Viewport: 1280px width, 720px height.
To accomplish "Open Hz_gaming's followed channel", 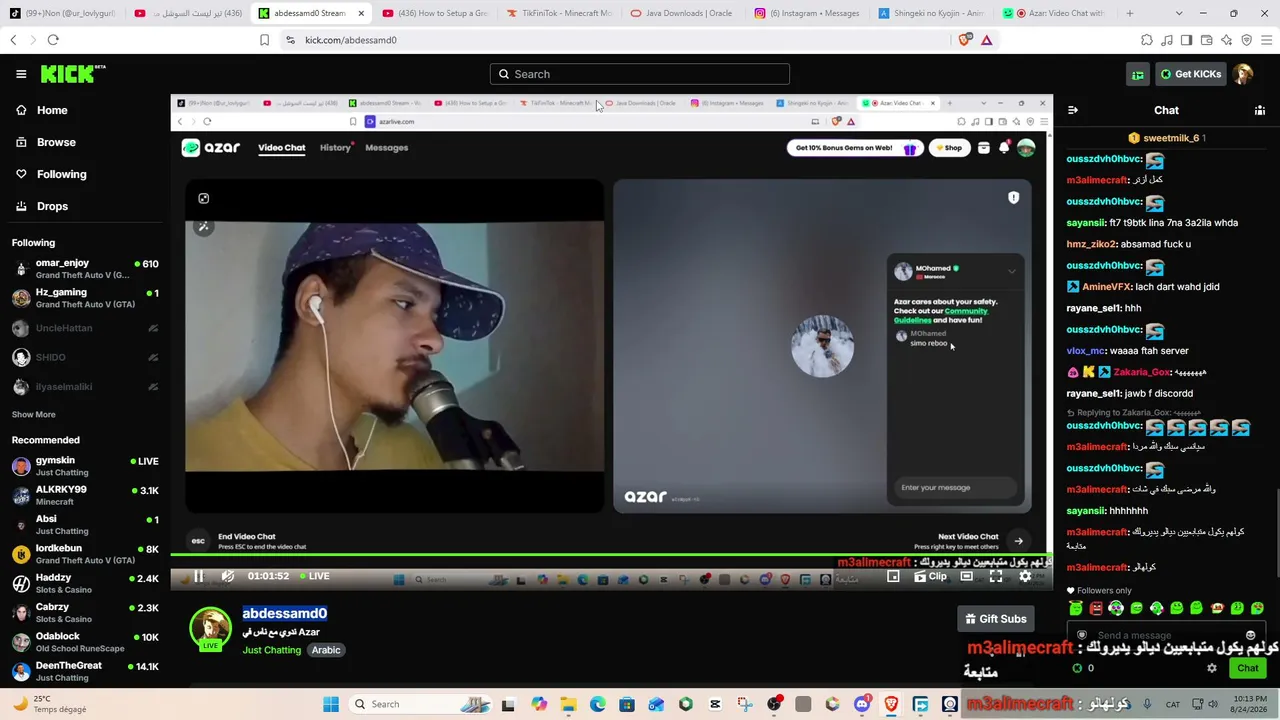I will [85, 298].
